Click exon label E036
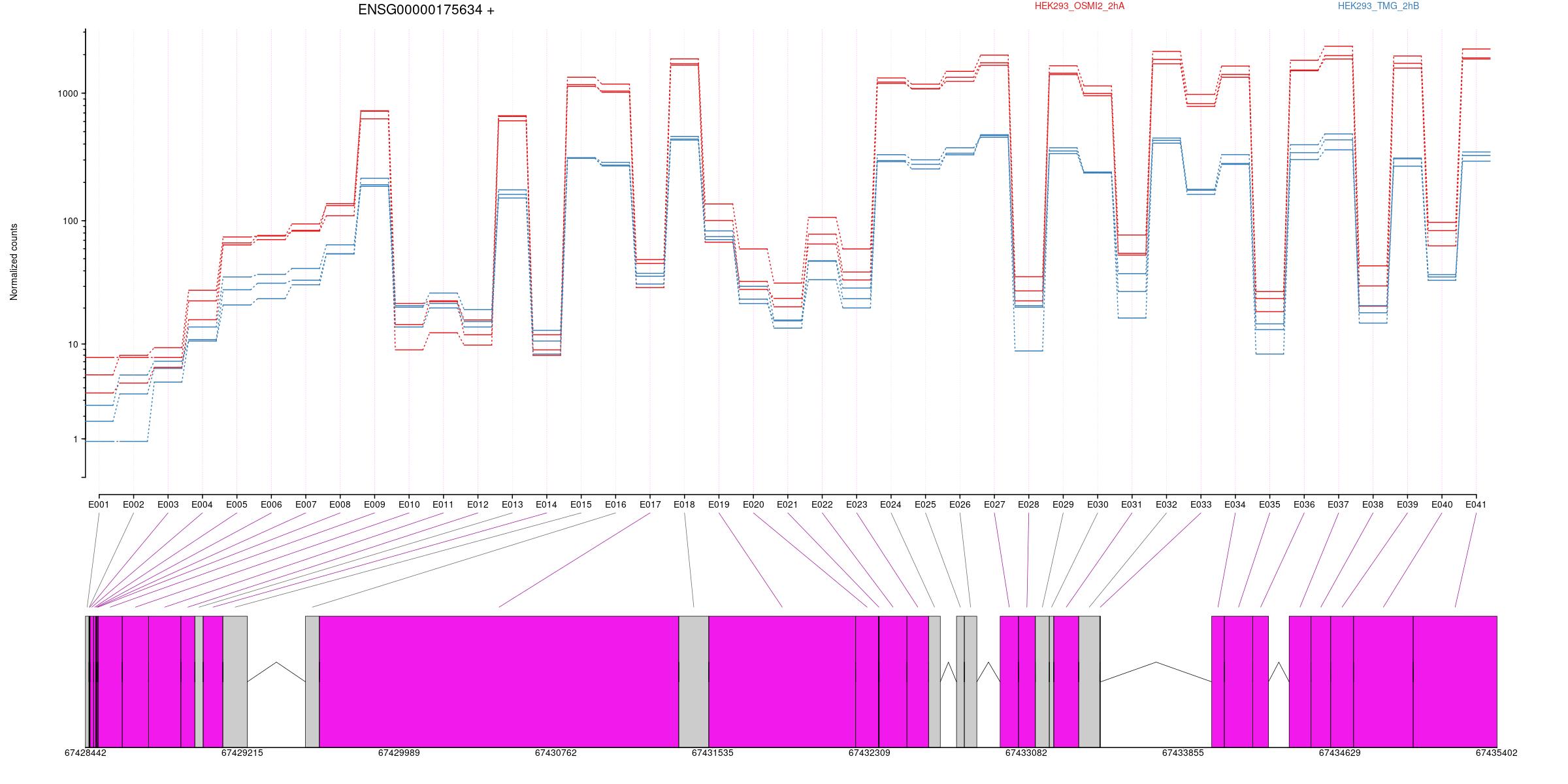This screenshot has height=784, width=1568. [1304, 504]
